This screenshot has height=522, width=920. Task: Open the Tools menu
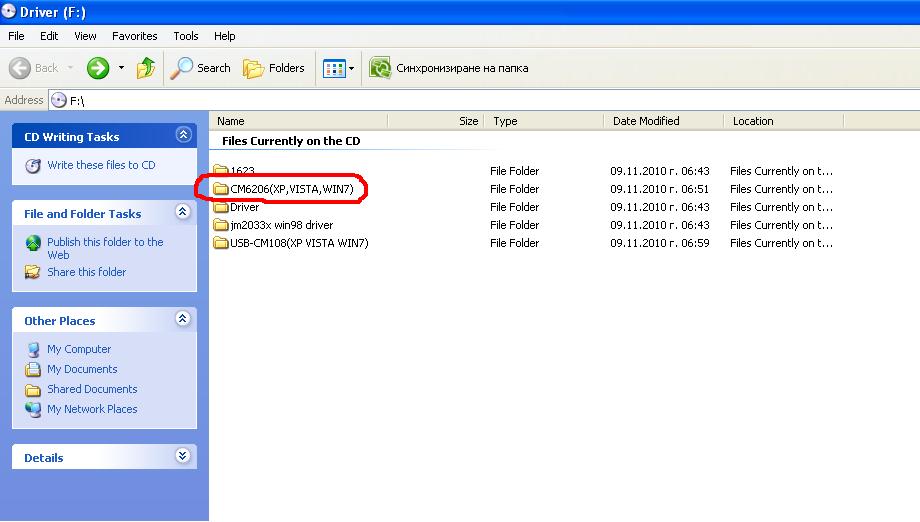tap(185, 36)
